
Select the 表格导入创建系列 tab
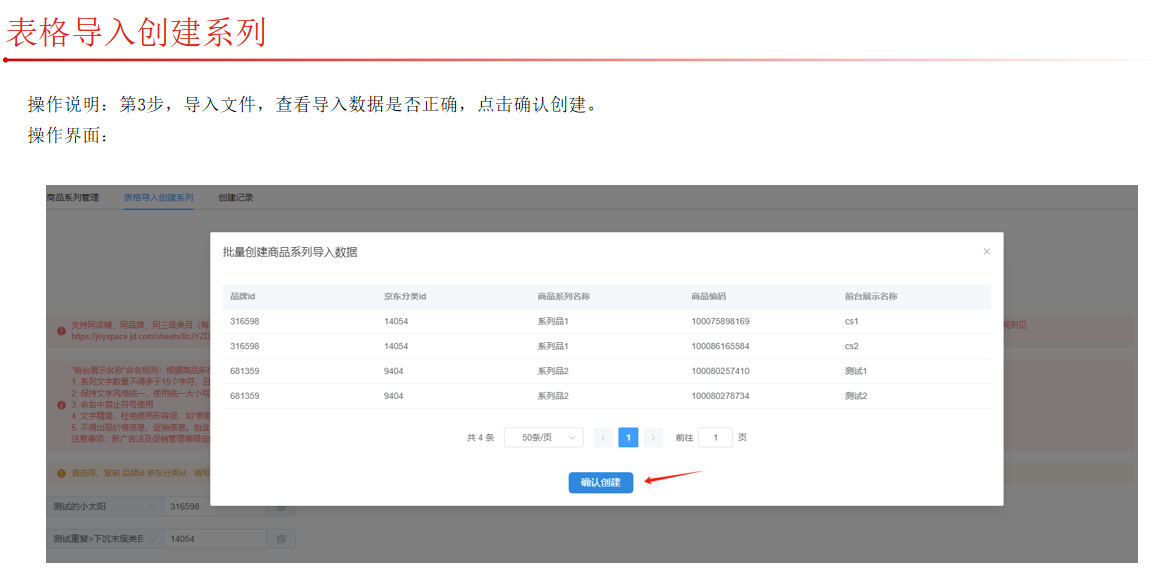coord(158,198)
